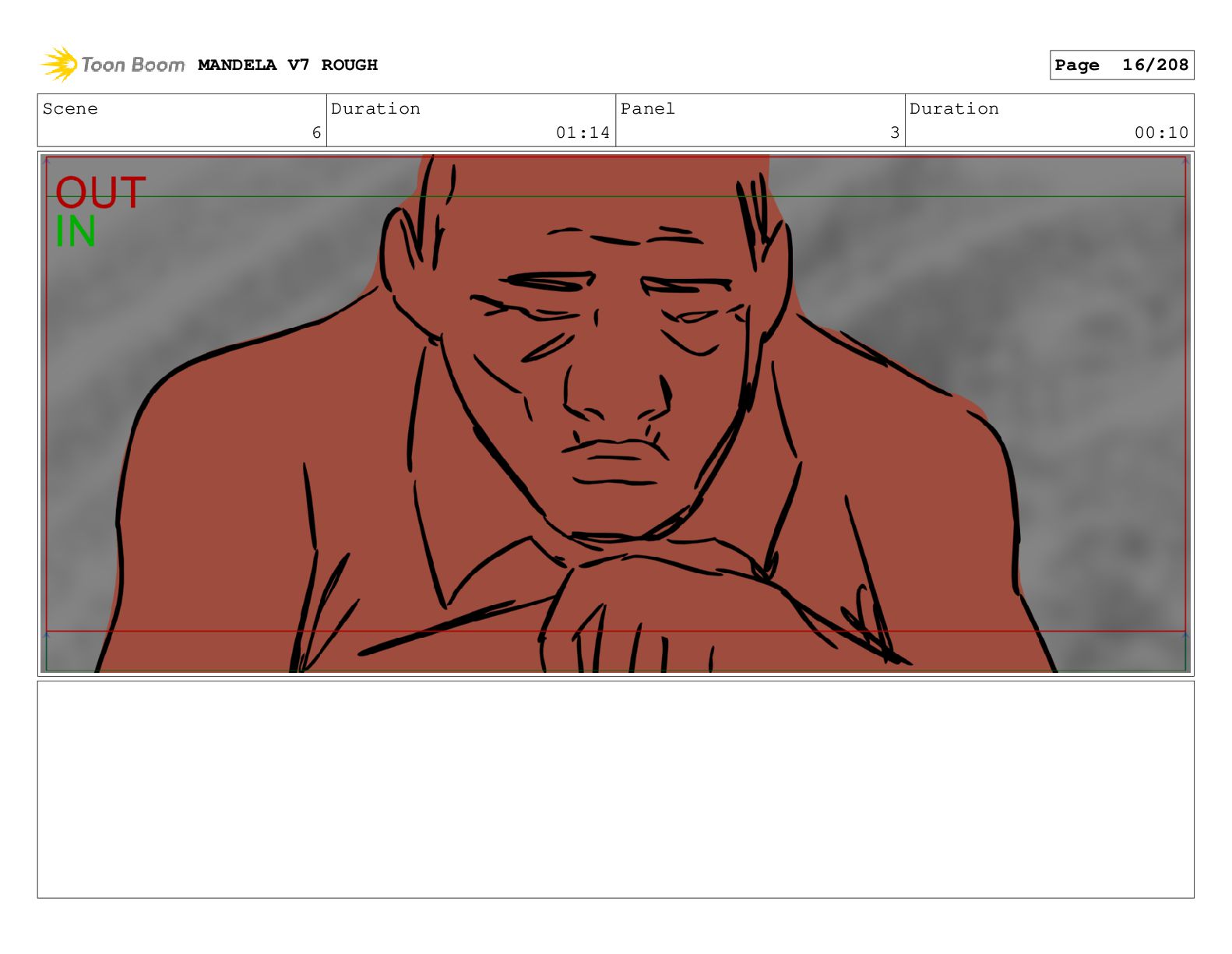Screen dimensions: 1232x954
Task: Click the 'MANDELA V7 ROUGH' title text
Action: pyautogui.click(x=287, y=65)
